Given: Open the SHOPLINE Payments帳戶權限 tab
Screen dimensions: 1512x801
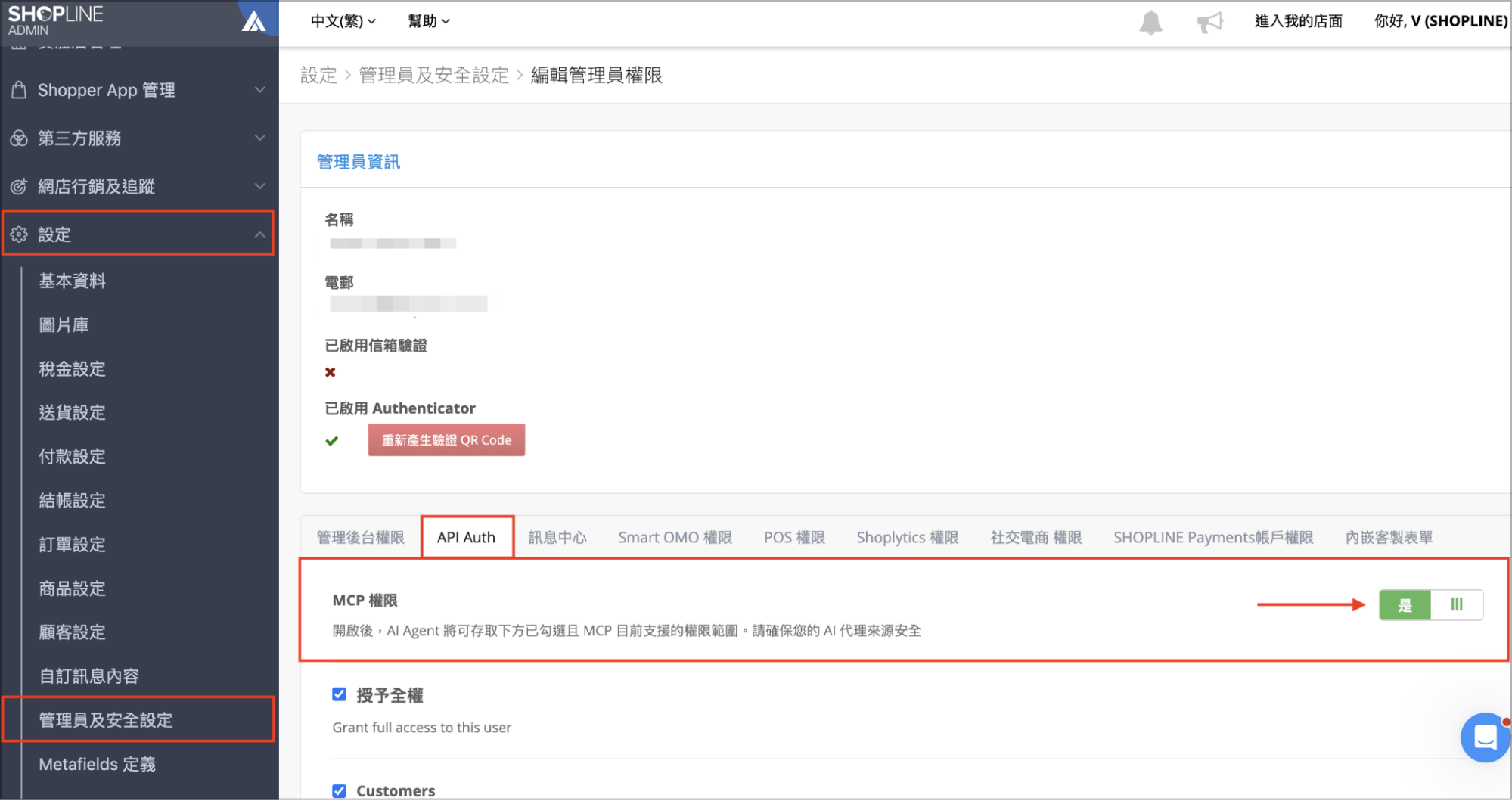Looking at the screenshot, I should tap(1213, 538).
